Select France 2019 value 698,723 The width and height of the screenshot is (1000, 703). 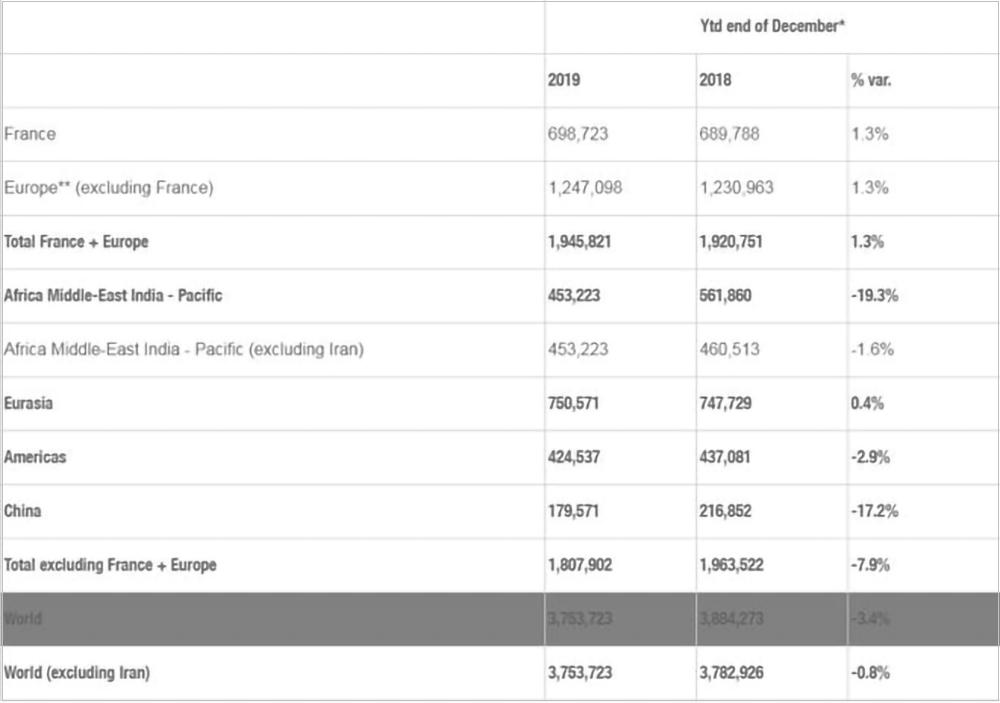(x=579, y=134)
